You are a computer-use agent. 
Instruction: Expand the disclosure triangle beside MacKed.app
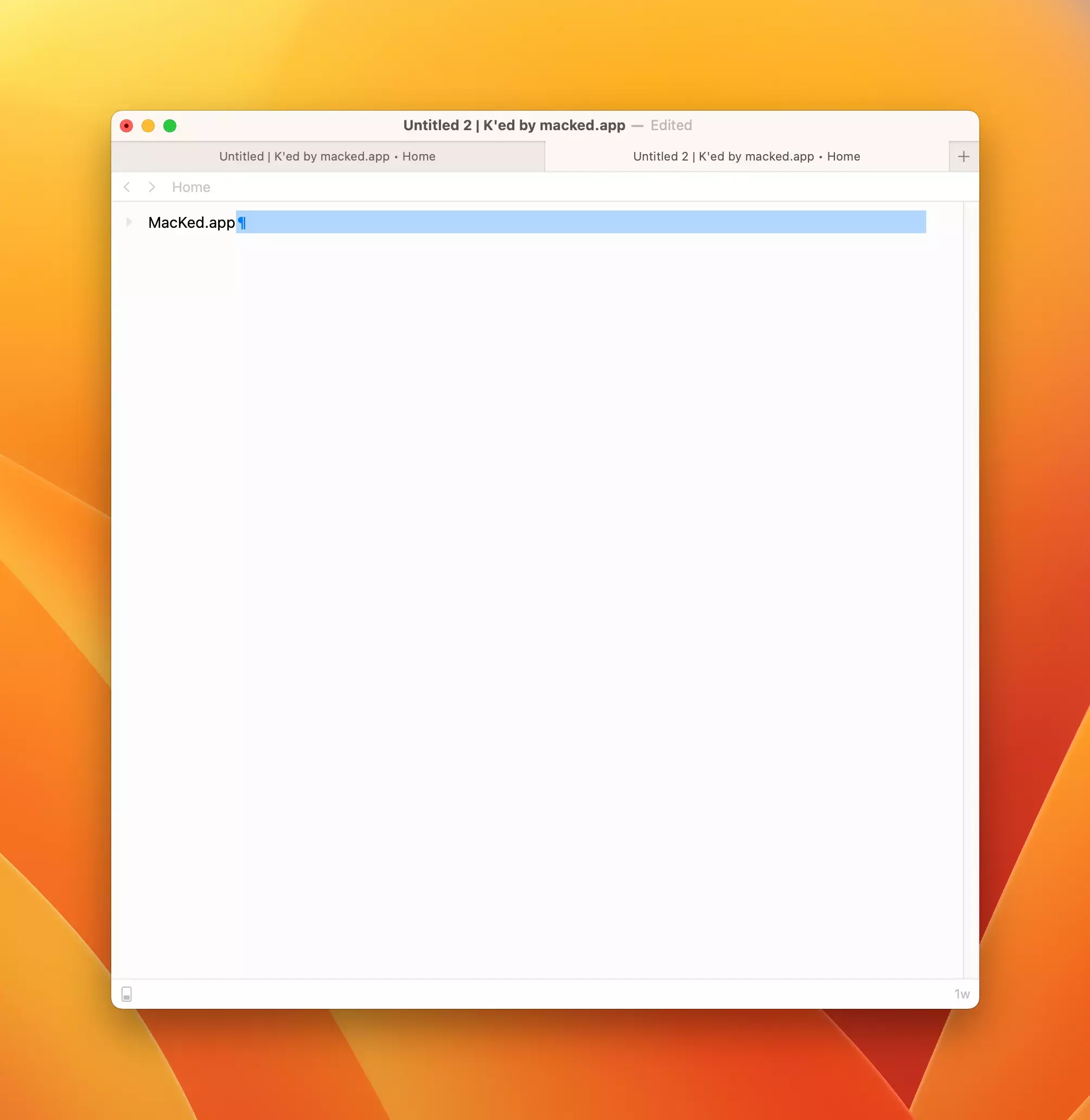[129, 222]
